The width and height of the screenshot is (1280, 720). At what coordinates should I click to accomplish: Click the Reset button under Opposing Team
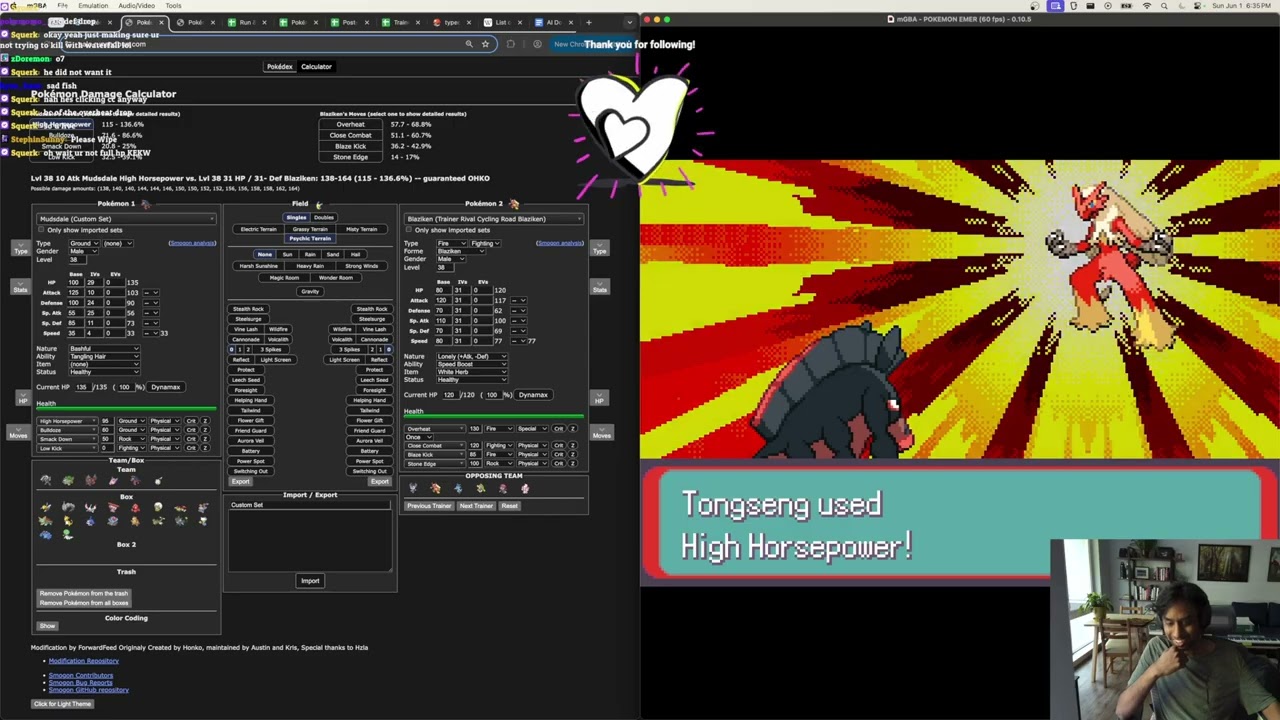point(509,506)
